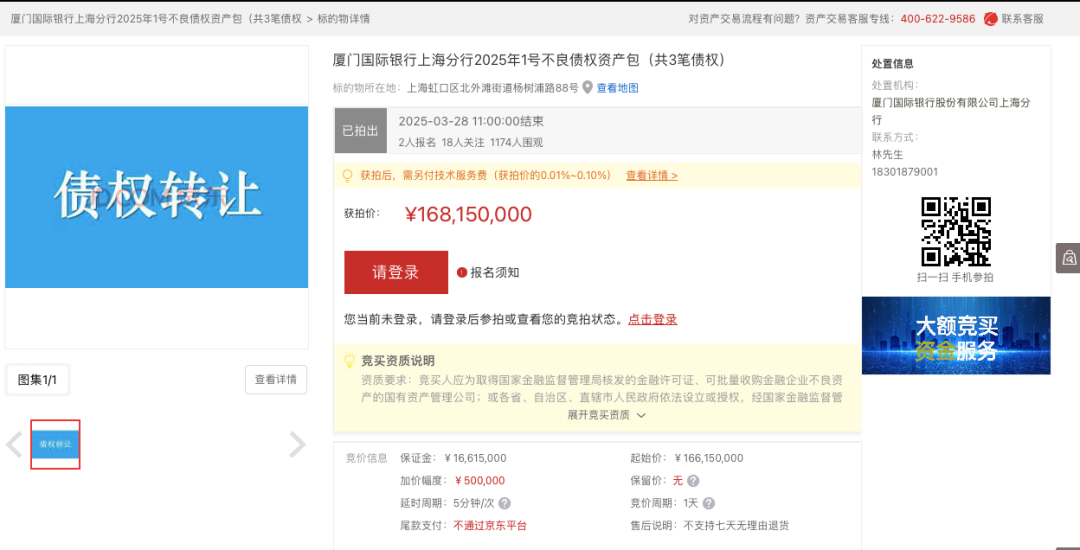
Task: Click the hotline number 400-622-9586
Action: (937, 19)
